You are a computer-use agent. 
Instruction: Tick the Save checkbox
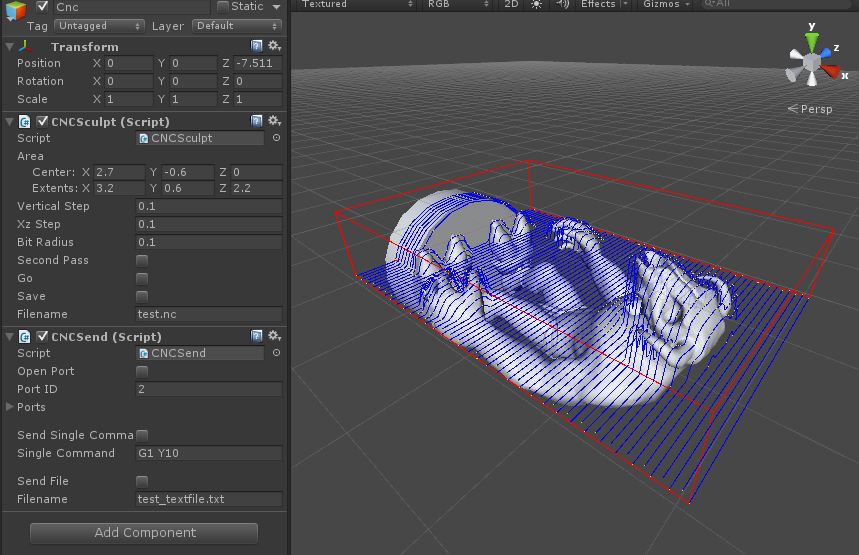(142, 296)
